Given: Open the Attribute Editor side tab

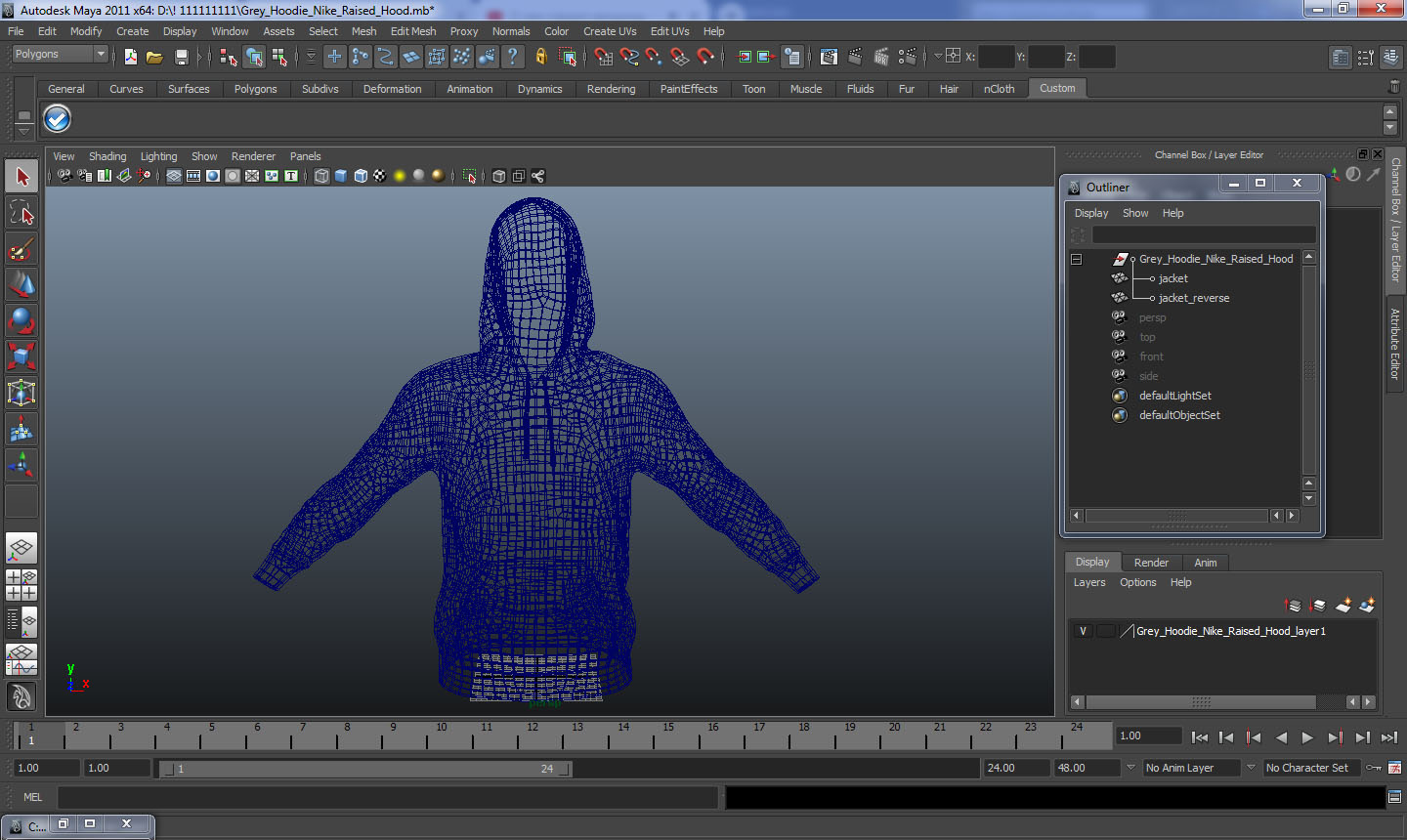Looking at the screenshot, I should point(1395,344).
